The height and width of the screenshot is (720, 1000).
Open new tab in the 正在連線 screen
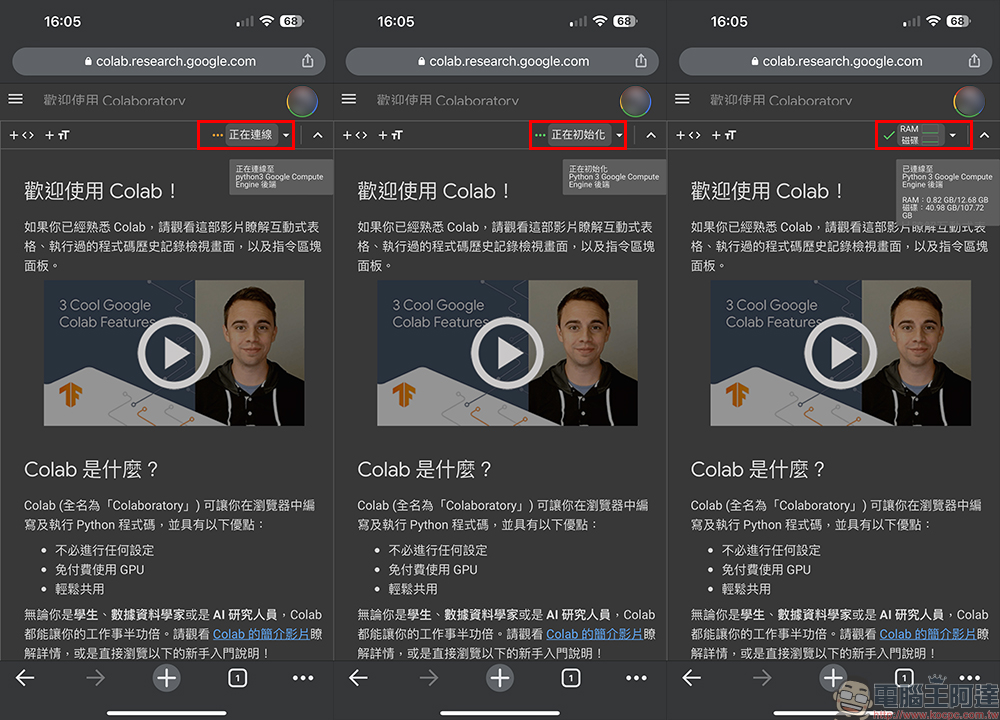[x=166, y=677]
